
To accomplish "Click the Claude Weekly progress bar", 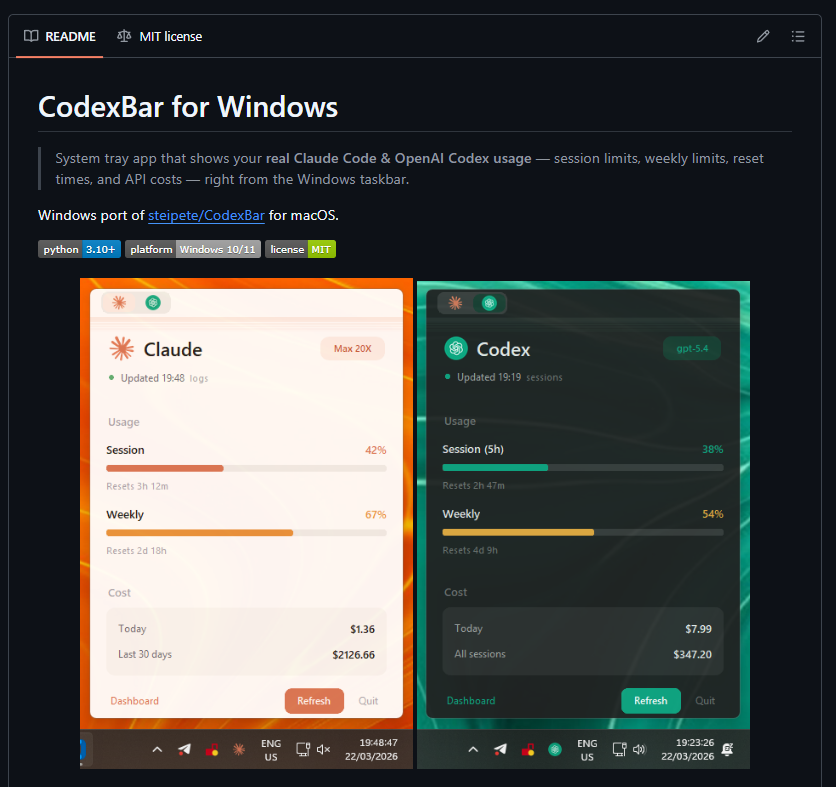I will click(246, 533).
